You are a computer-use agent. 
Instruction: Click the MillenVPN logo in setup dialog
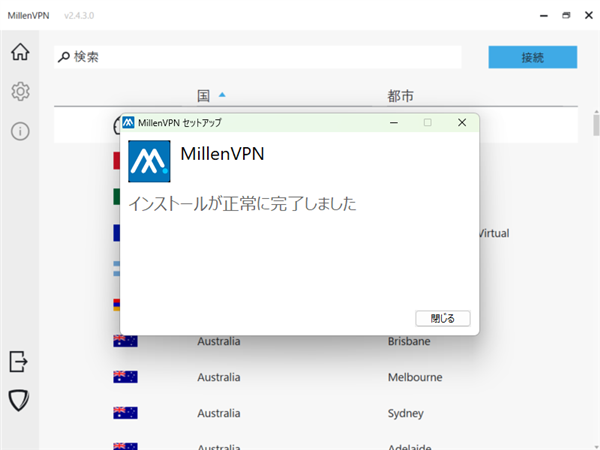149,161
